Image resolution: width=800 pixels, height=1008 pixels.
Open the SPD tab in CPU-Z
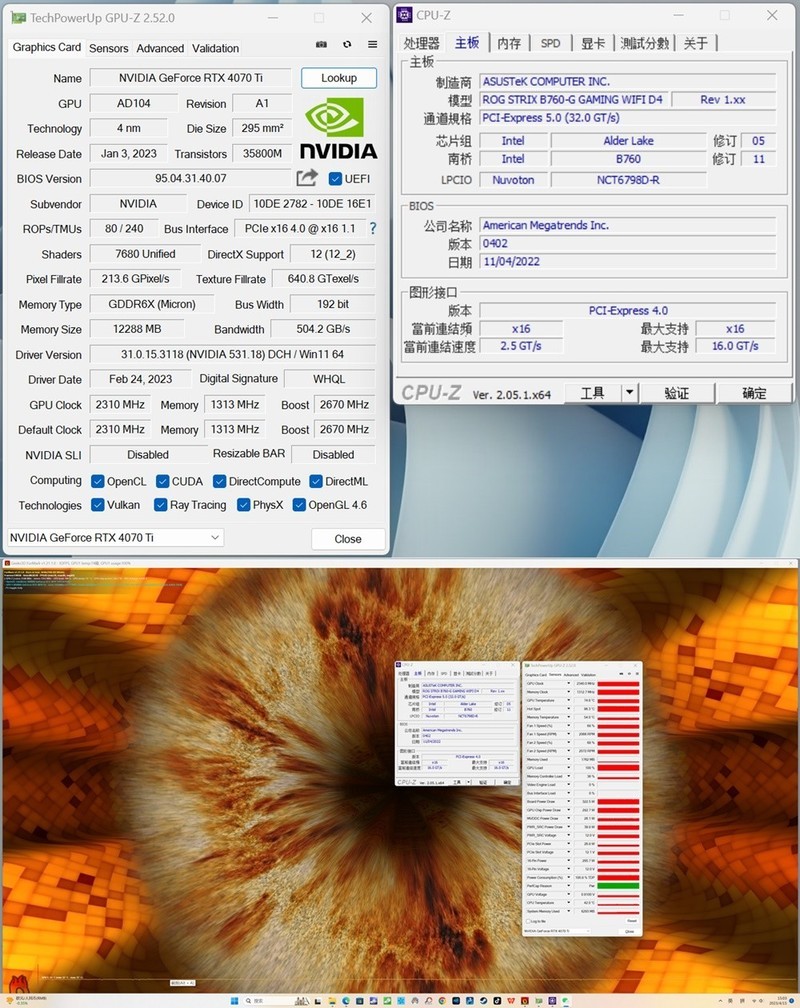pos(549,43)
